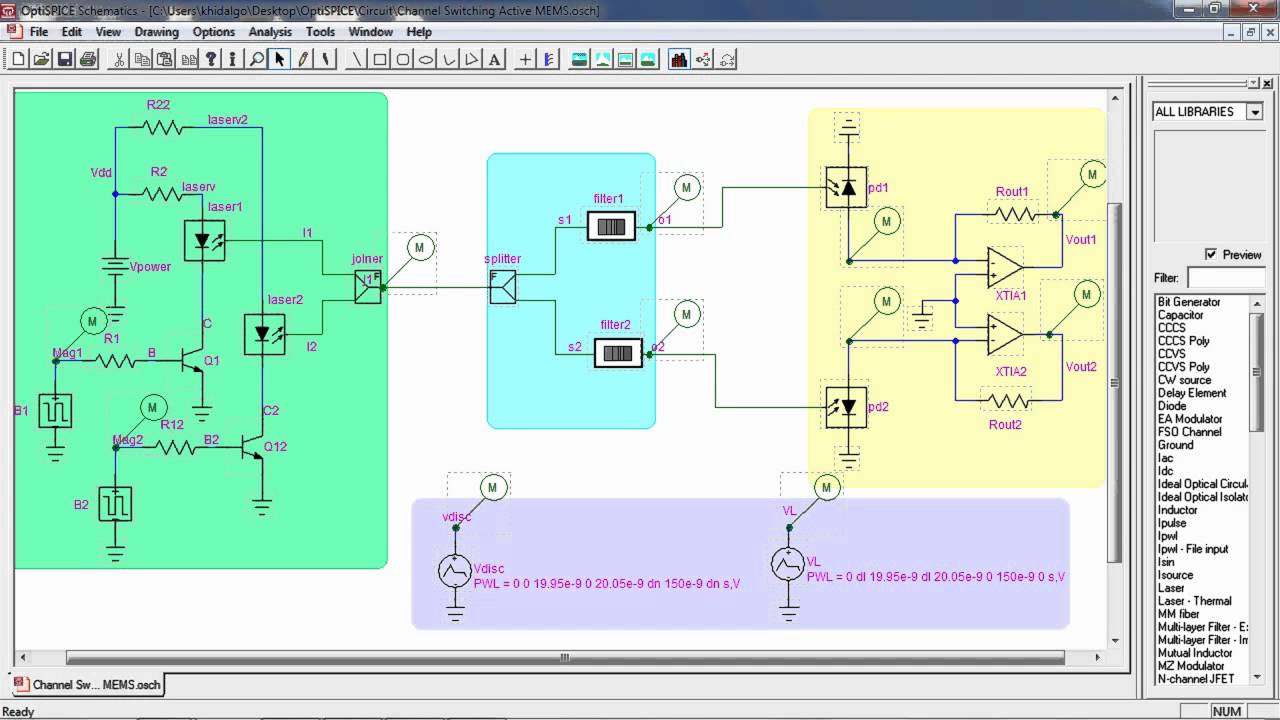Open the Tools menu
Screen dimensions: 1280x720
[x=320, y=32]
